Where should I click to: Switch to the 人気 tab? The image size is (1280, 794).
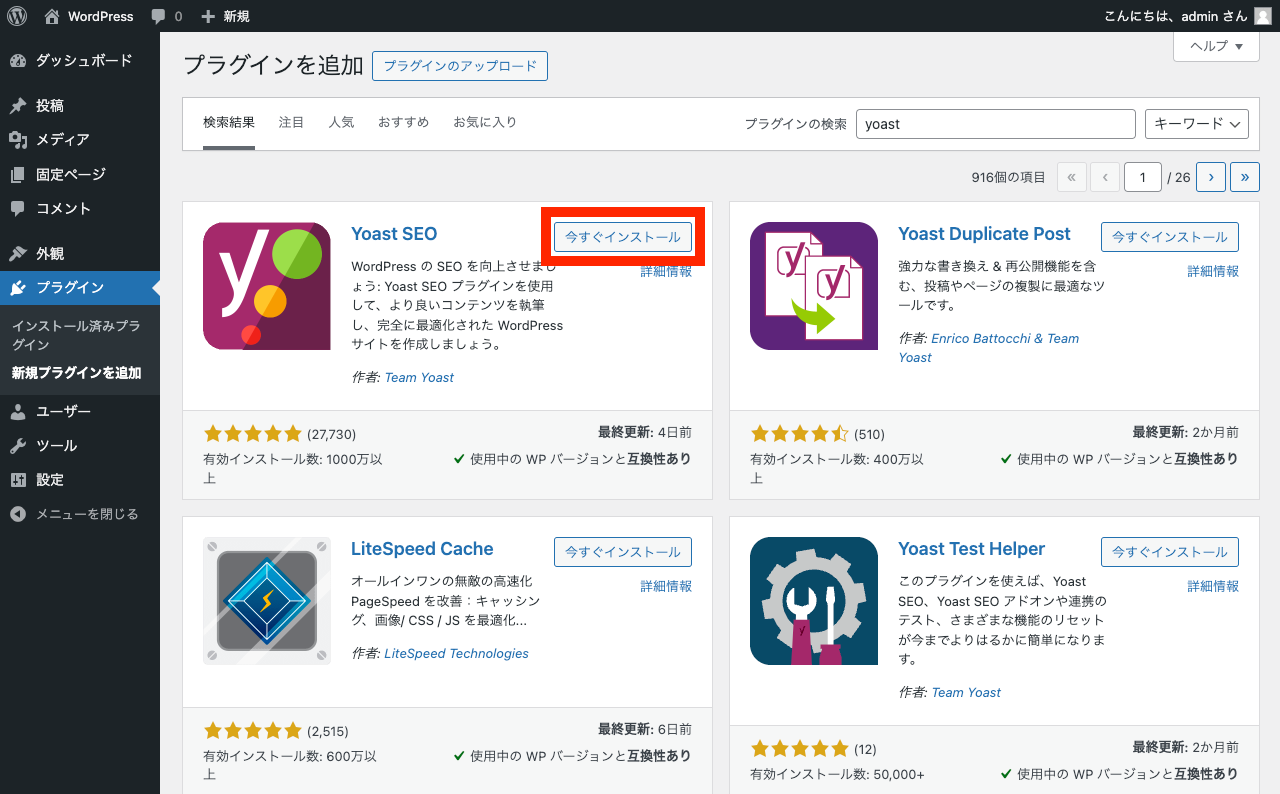point(342,123)
